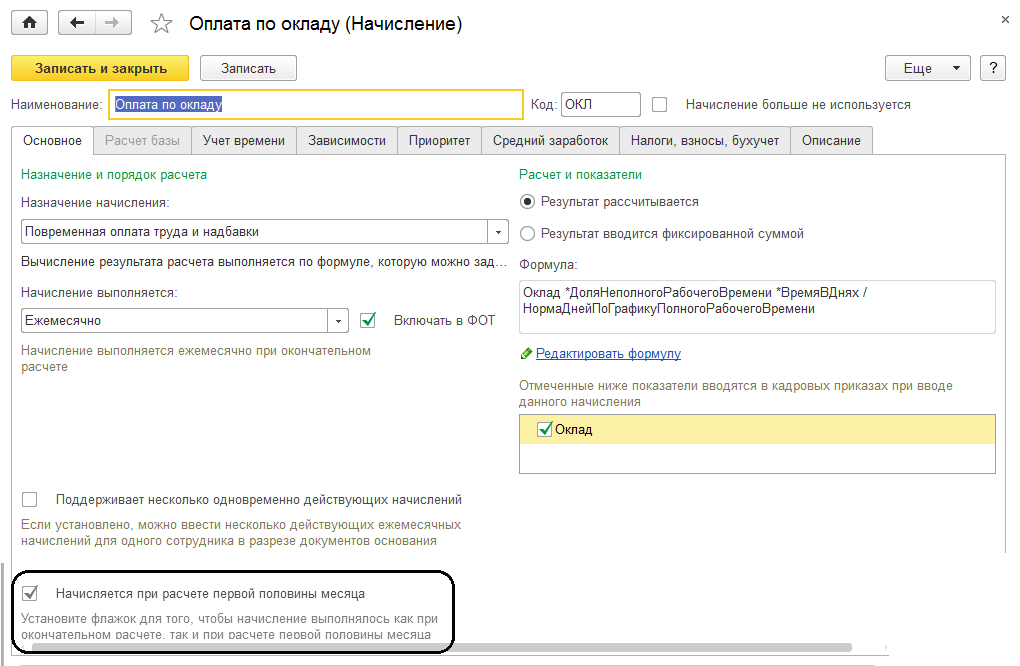The width and height of the screenshot is (1020, 666).
Task: Toggle Начисляется при расчете первой половины месяца
Action: click(29, 593)
